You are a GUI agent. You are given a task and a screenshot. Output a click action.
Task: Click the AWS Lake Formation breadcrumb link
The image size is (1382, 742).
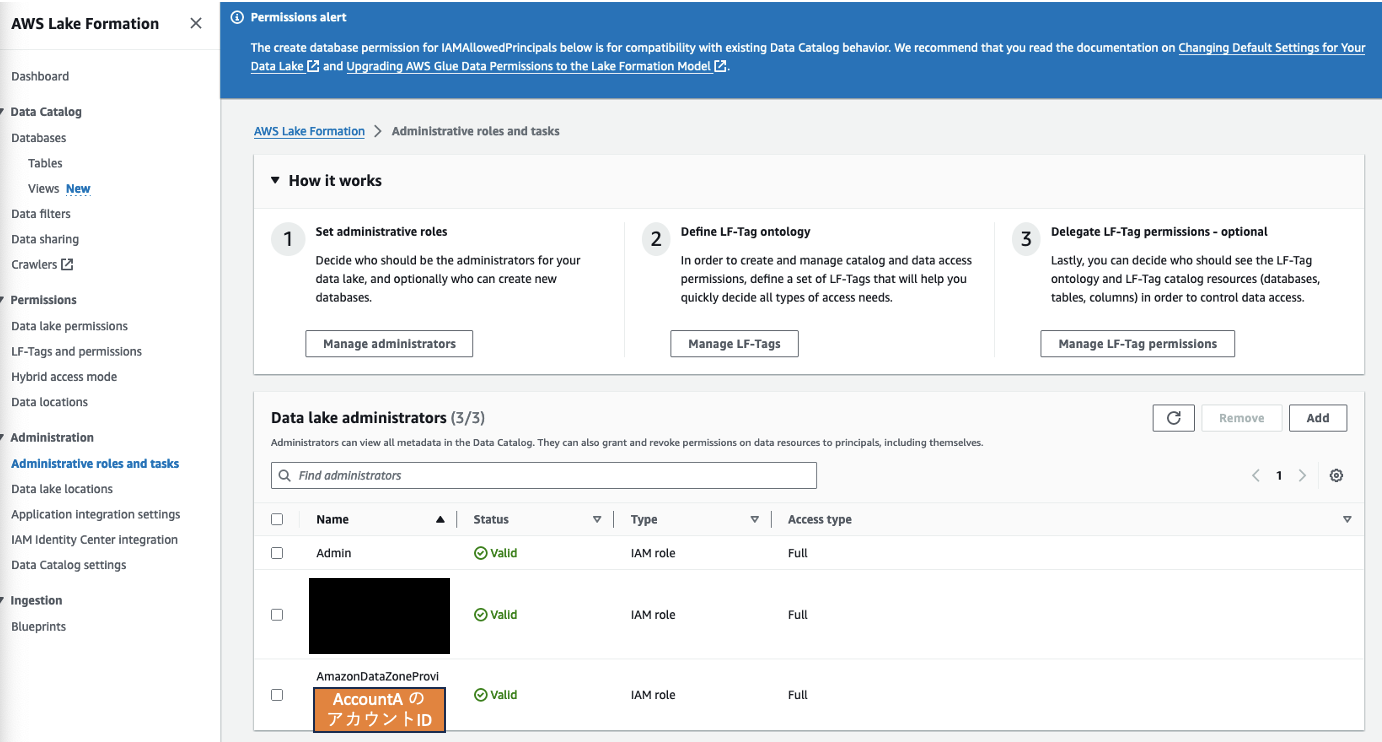point(309,130)
